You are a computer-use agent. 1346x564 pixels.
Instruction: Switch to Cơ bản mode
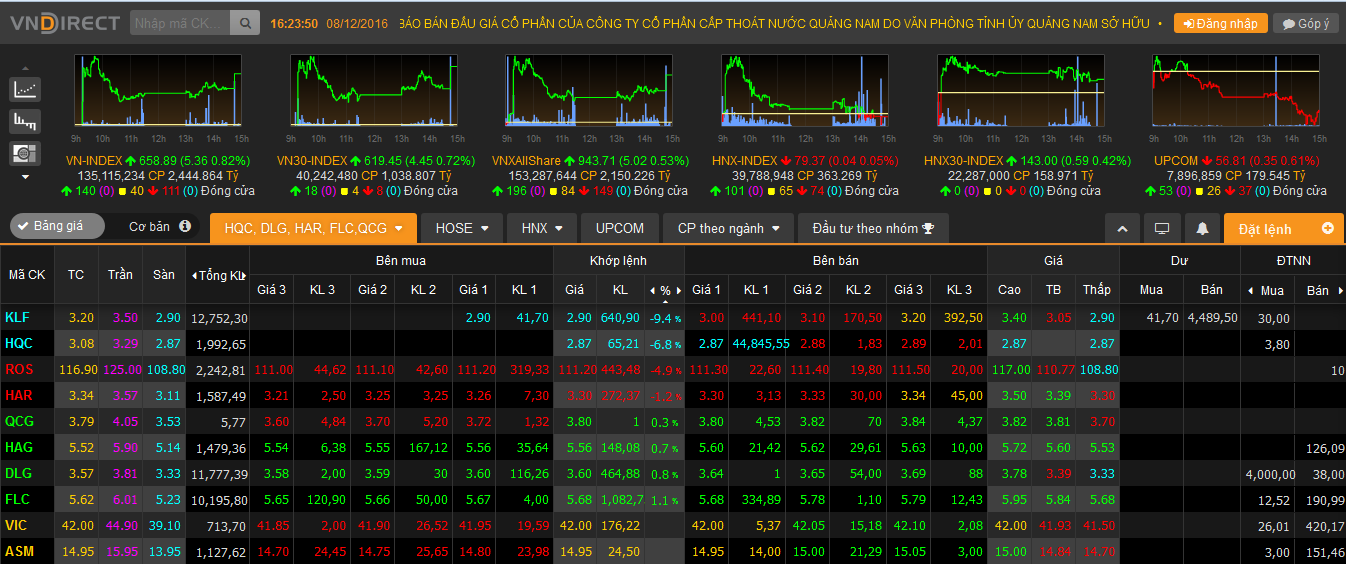(x=150, y=227)
